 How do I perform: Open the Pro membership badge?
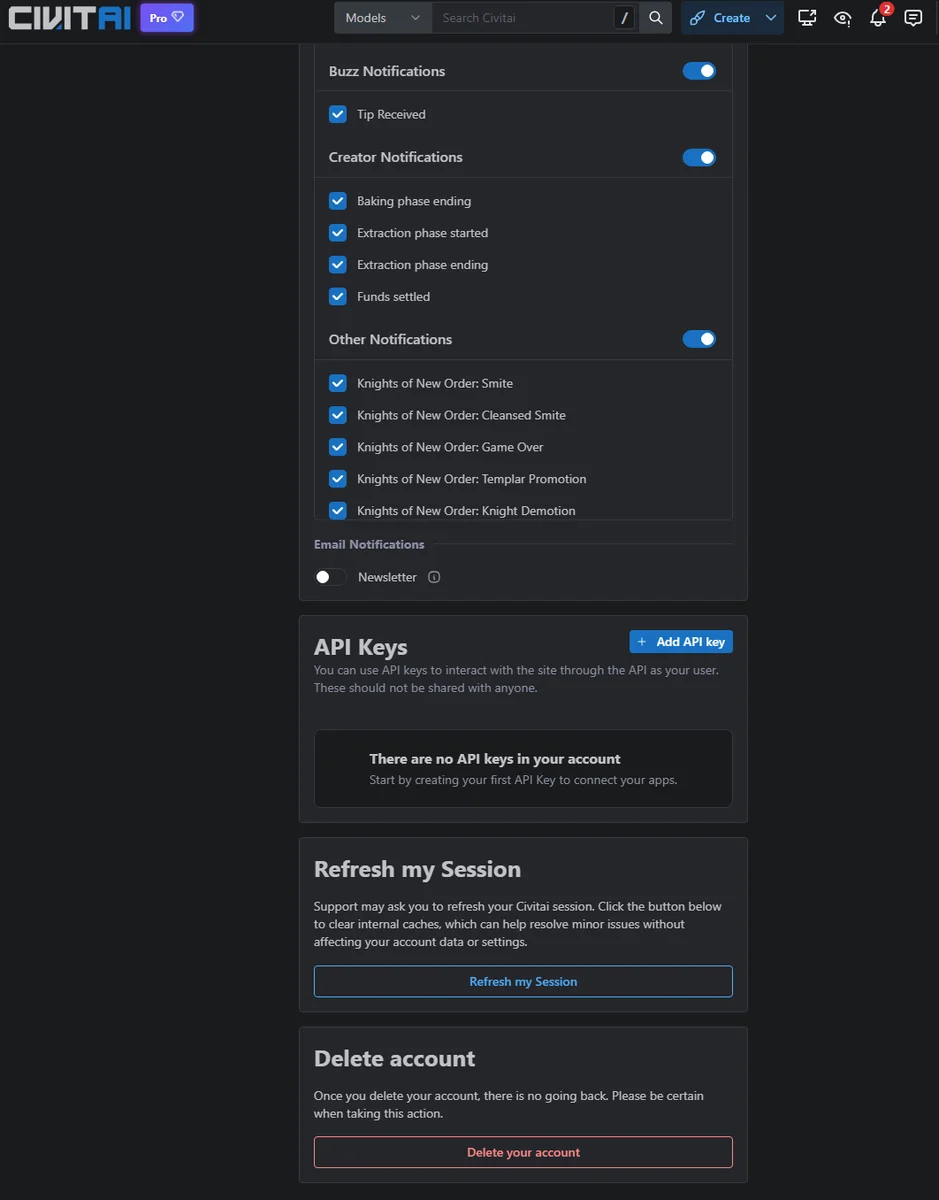coord(167,18)
